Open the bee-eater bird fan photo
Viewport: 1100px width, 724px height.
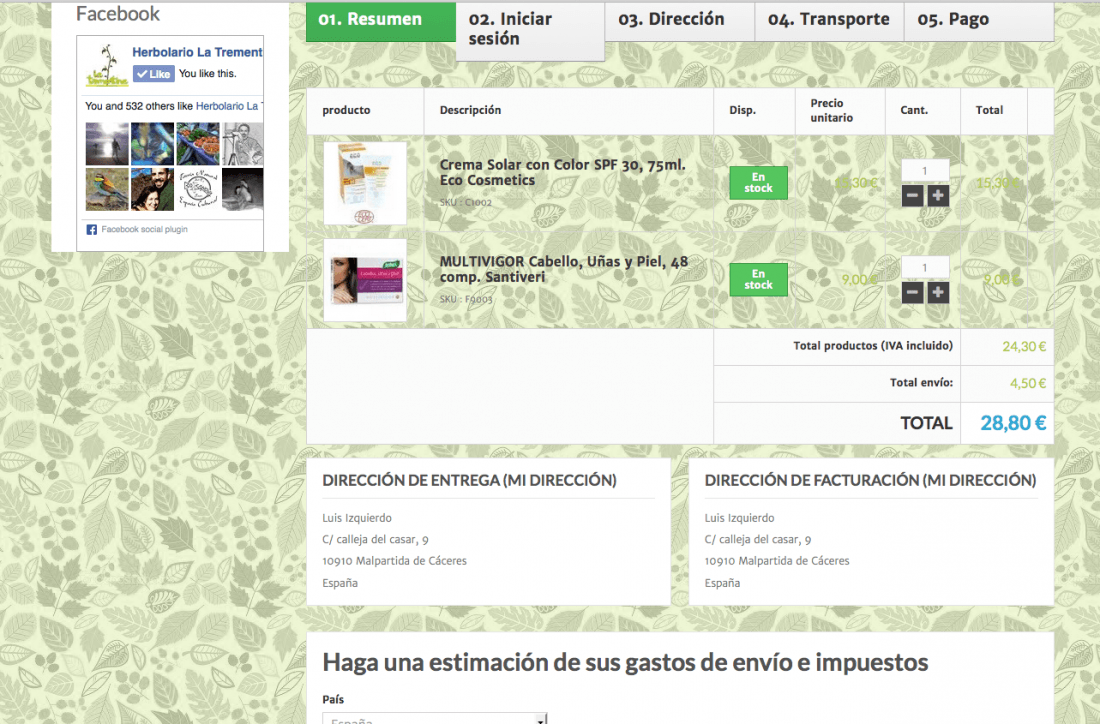pos(107,189)
